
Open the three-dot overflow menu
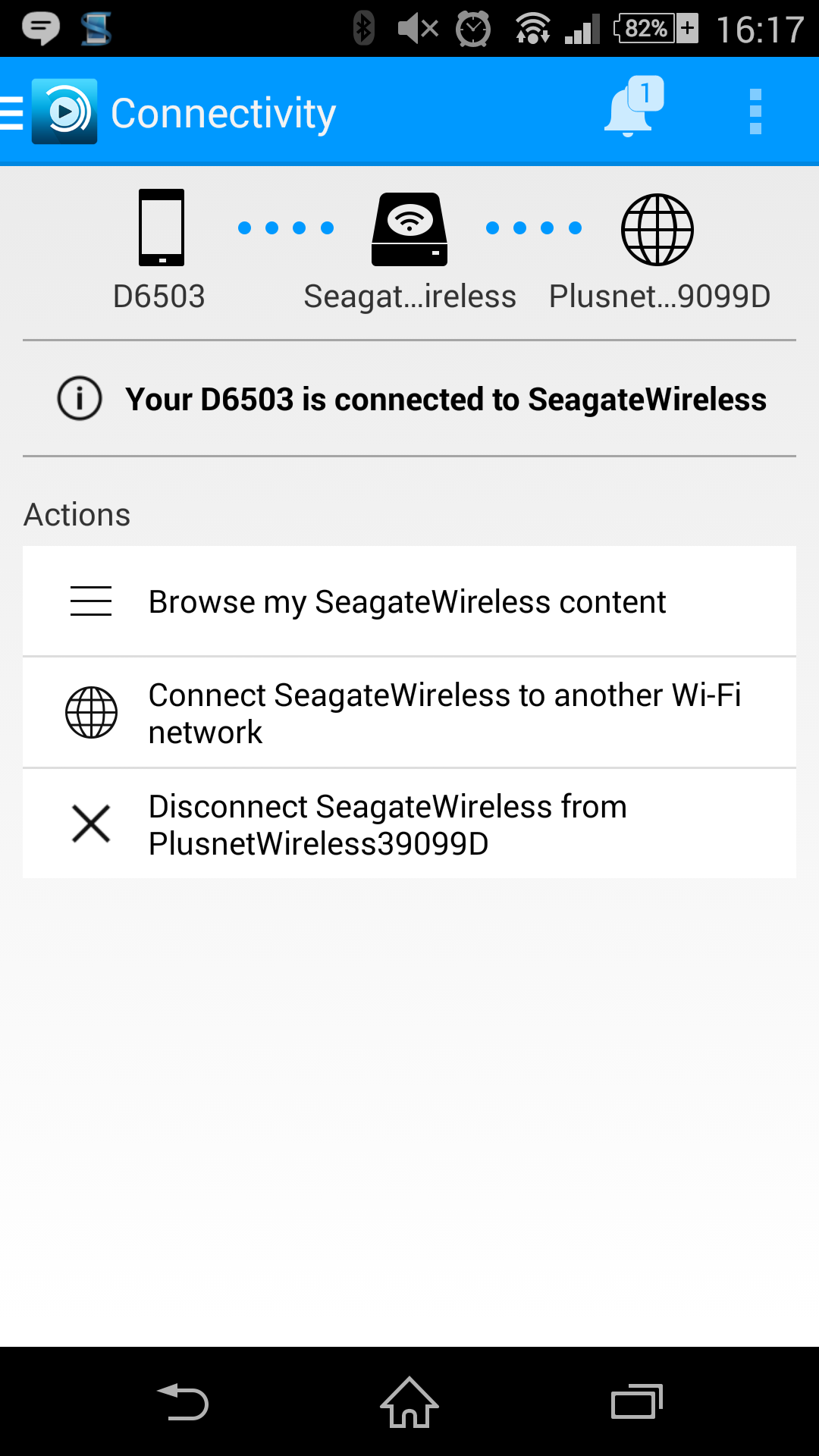[755, 111]
